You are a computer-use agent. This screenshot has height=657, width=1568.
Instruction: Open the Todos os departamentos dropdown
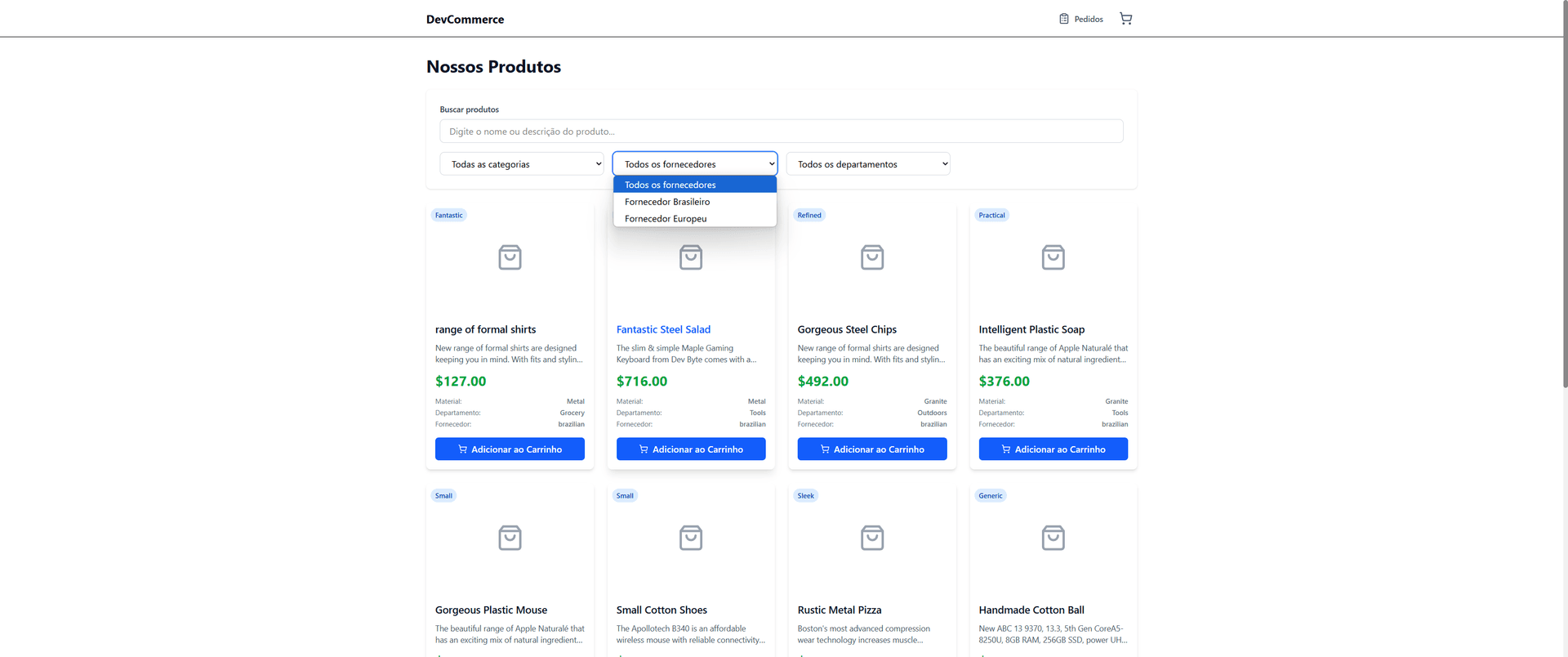tap(868, 164)
